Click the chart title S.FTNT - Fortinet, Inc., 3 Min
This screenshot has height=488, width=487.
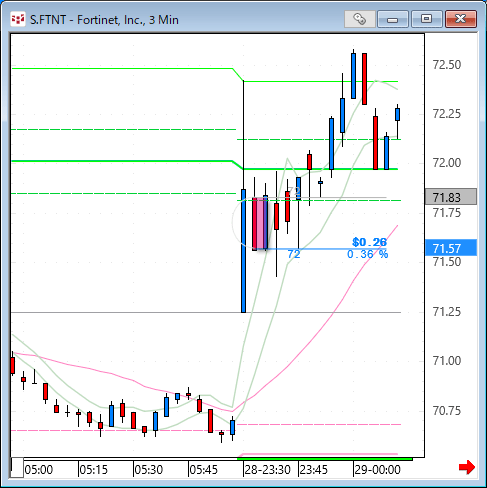[104, 20]
